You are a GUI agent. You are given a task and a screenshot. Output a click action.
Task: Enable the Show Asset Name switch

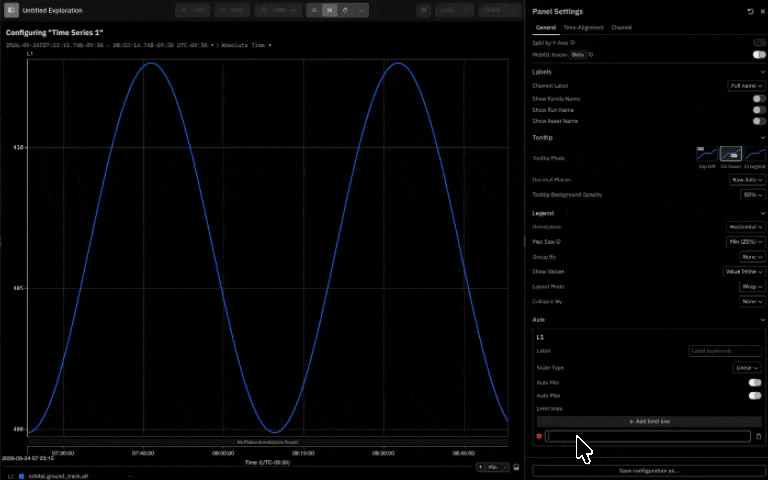tap(759, 121)
